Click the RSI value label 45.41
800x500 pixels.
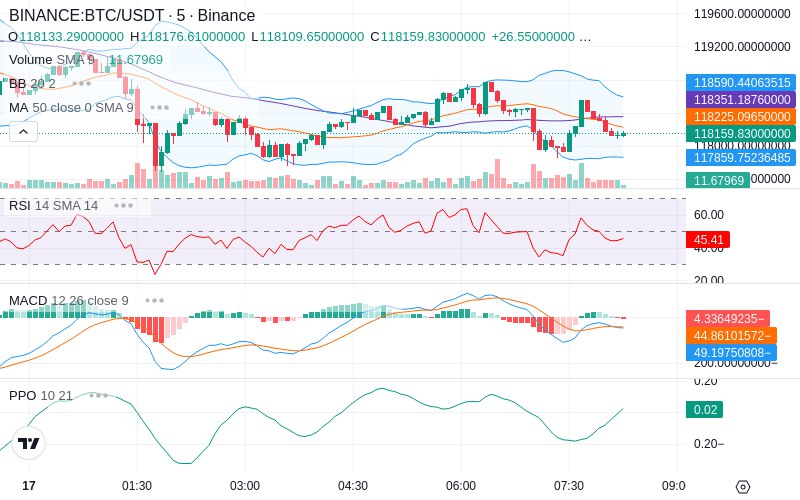tap(708, 239)
